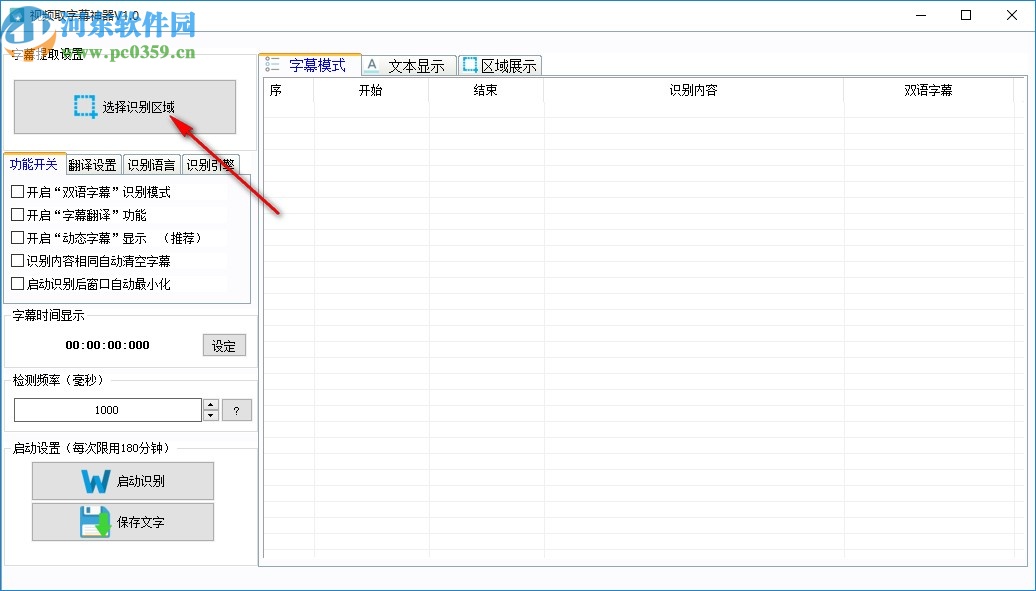Click the 设定 button for subtitle time

[224, 345]
